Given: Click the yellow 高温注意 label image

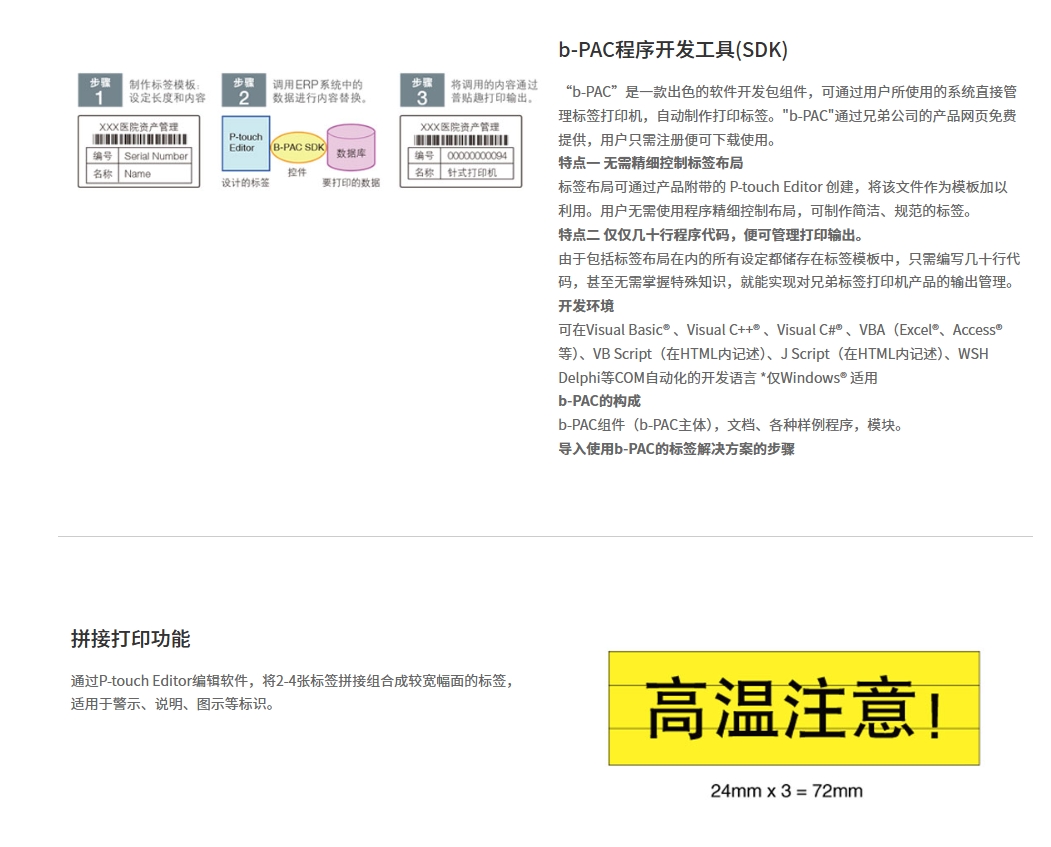Looking at the screenshot, I should [x=794, y=708].
